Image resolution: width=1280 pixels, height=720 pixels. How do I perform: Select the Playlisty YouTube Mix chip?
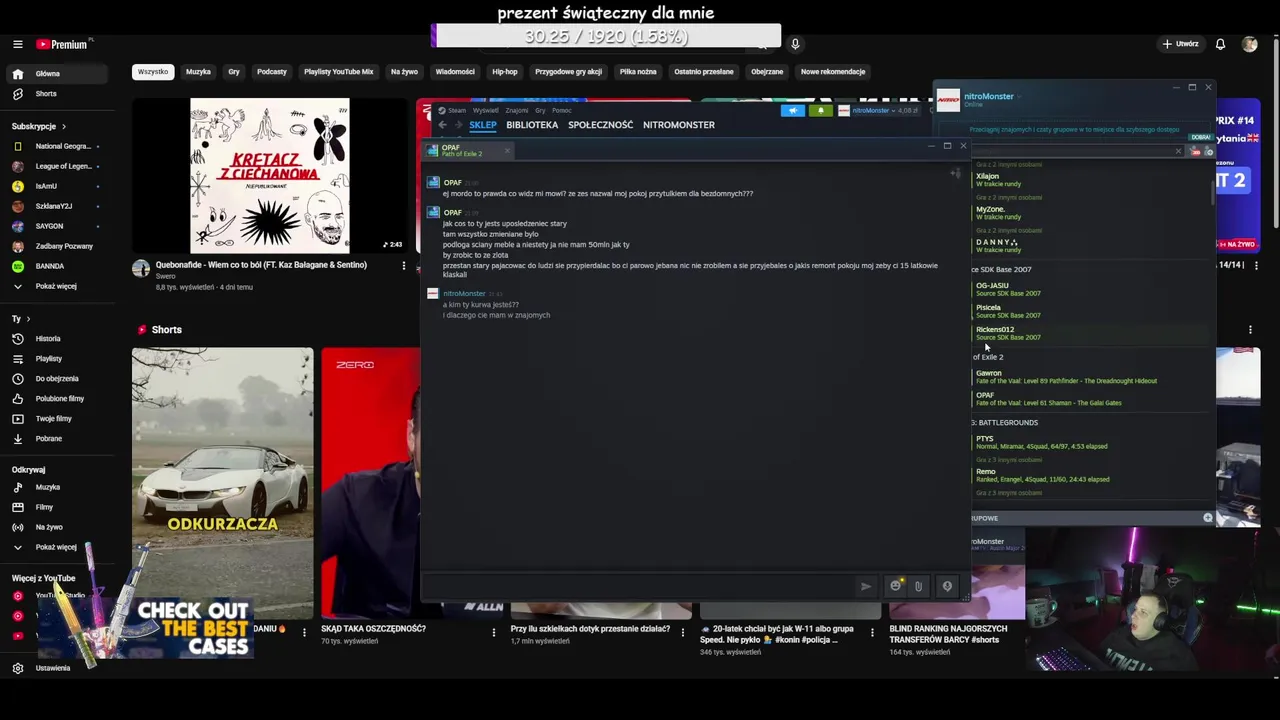point(338,72)
